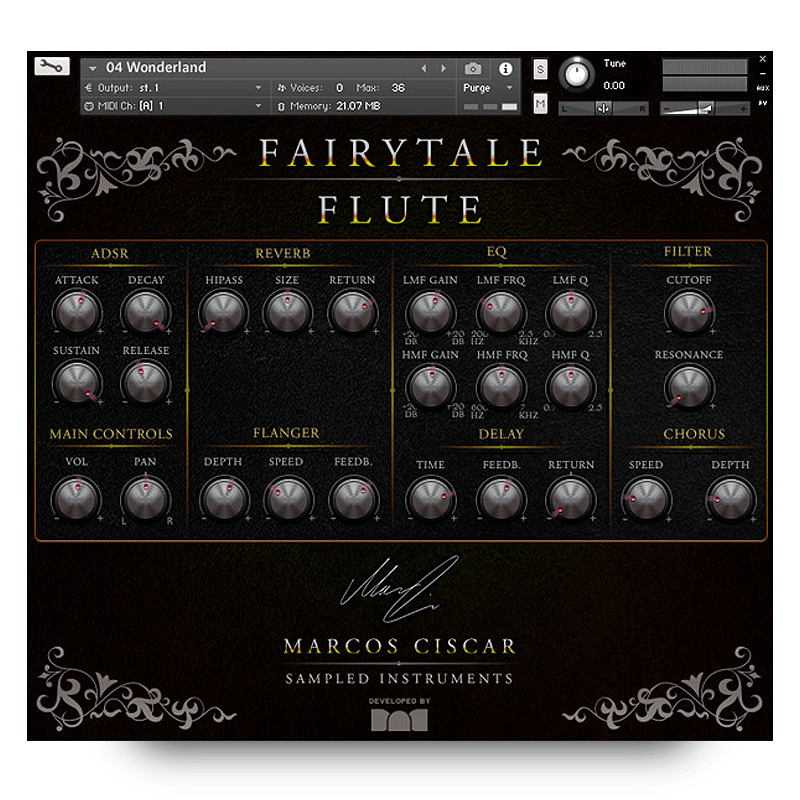Click the next preset arrow beside 04 Wonderland

coord(444,68)
